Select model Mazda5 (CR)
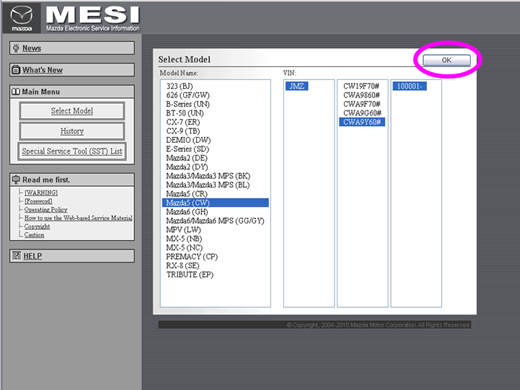Screen dimensions: 520x390 [187, 194]
